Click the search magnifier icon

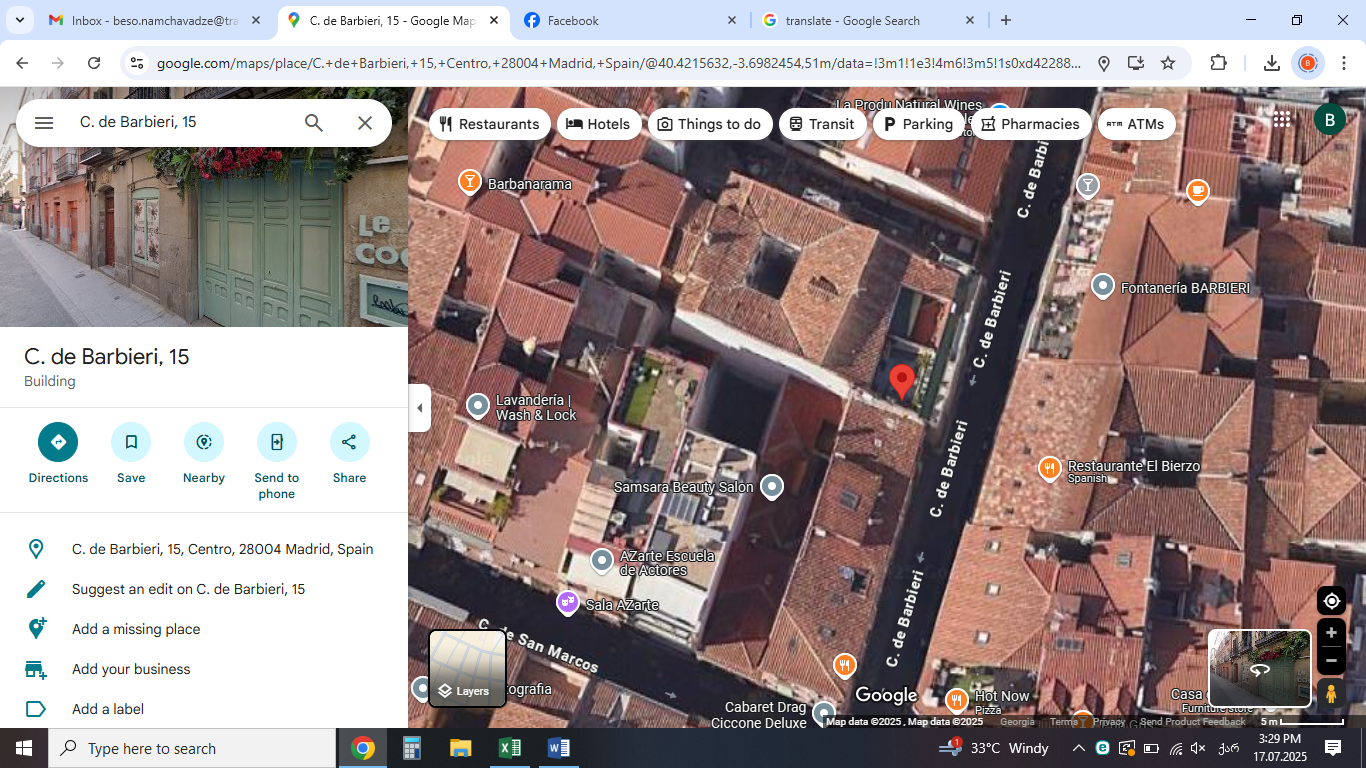coord(314,123)
